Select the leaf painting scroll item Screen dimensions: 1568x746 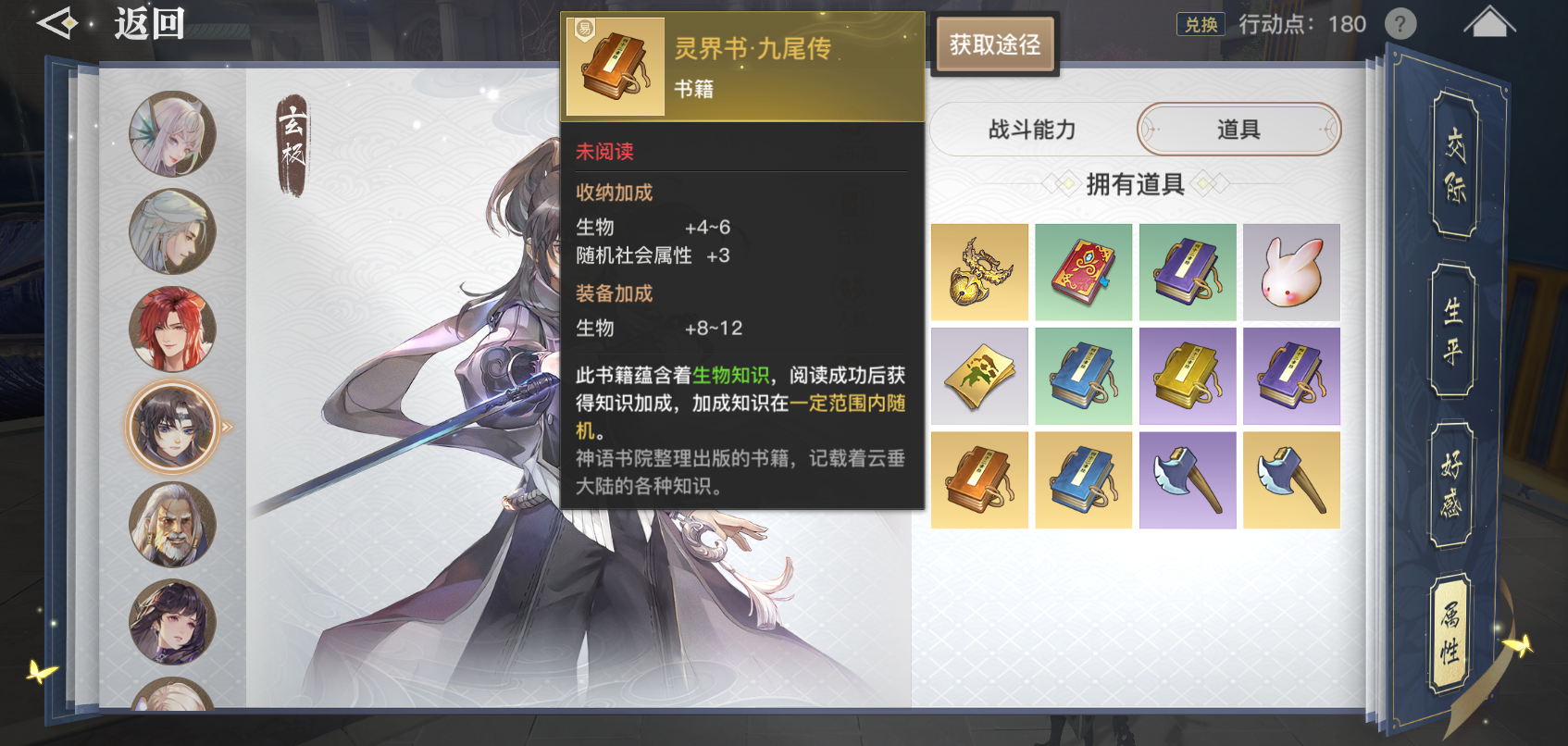click(x=979, y=376)
